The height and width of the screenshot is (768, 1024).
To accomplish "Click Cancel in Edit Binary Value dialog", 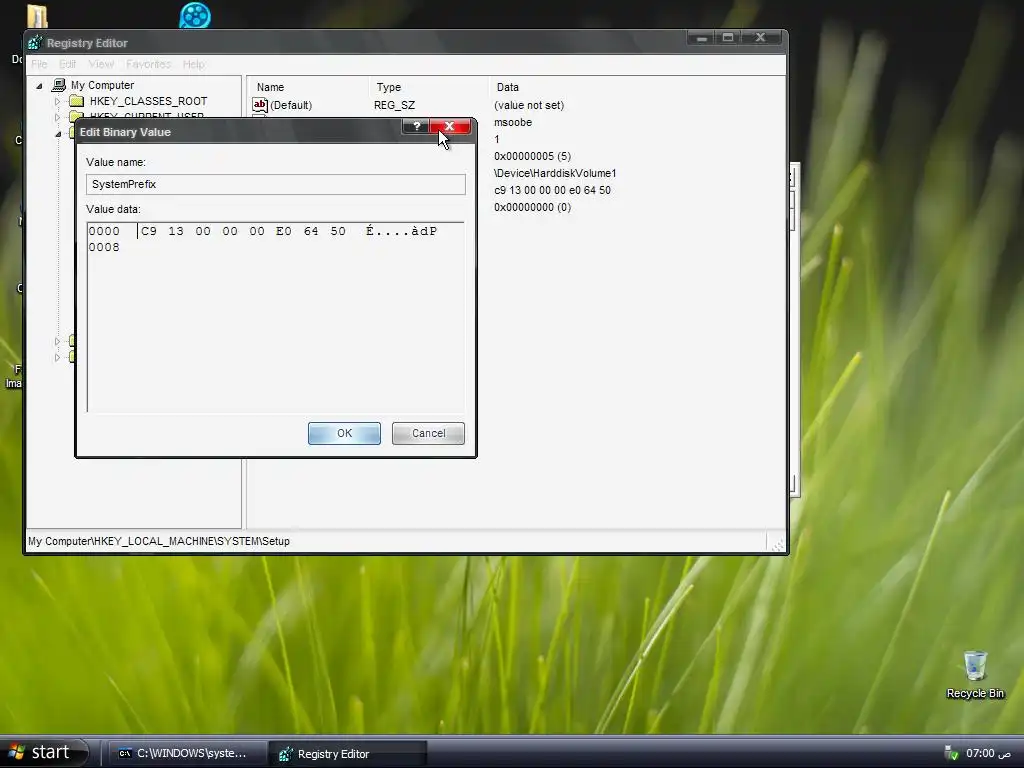I will [428, 434].
